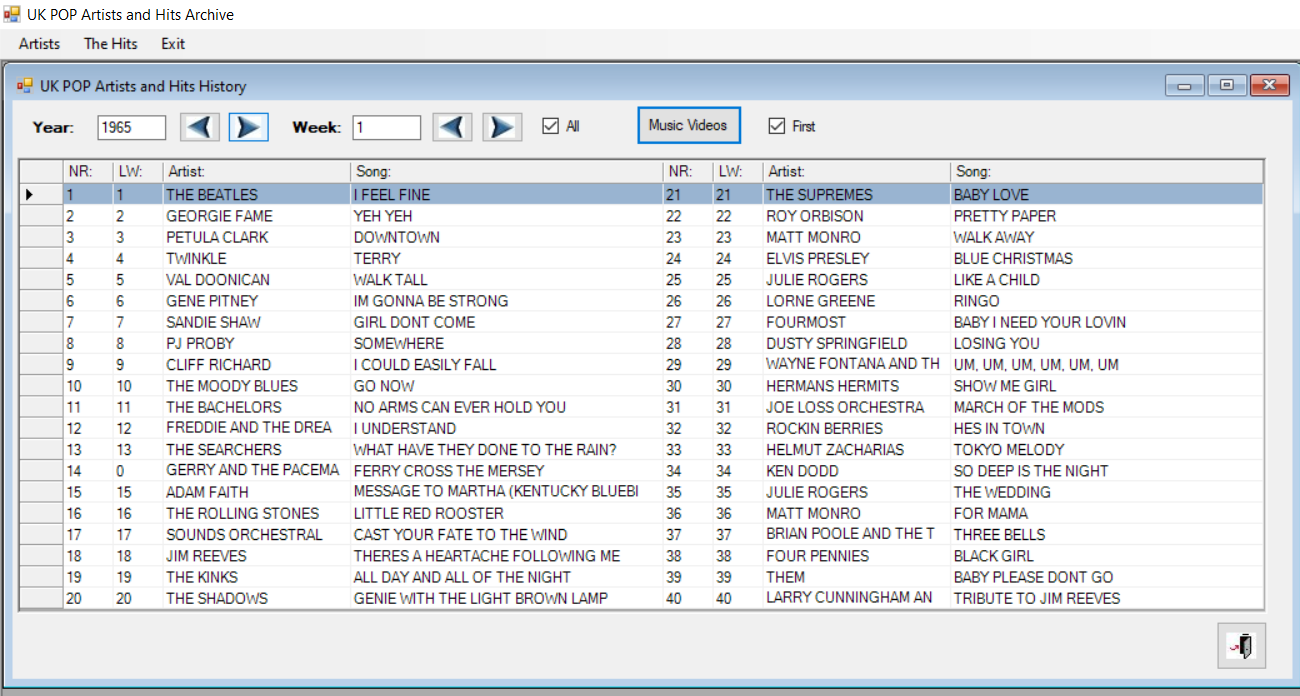Select THE MOODY BLUES artist cell
The width and height of the screenshot is (1300, 696).
click(x=257, y=386)
